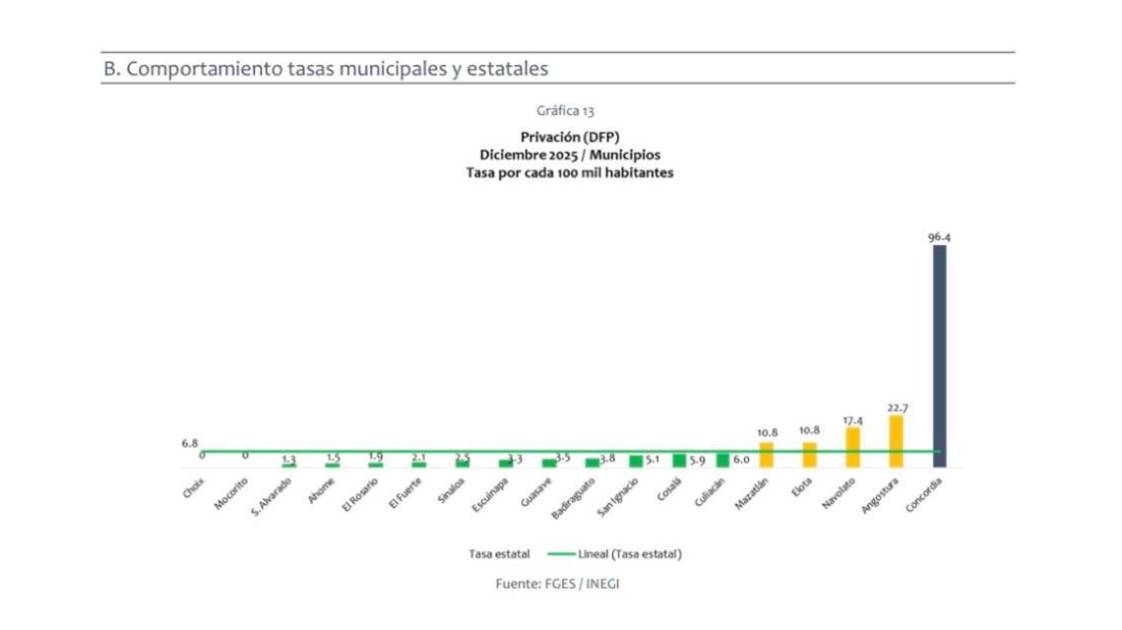Click the 96.4 value label

pyautogui.click(x=939, y=237)
